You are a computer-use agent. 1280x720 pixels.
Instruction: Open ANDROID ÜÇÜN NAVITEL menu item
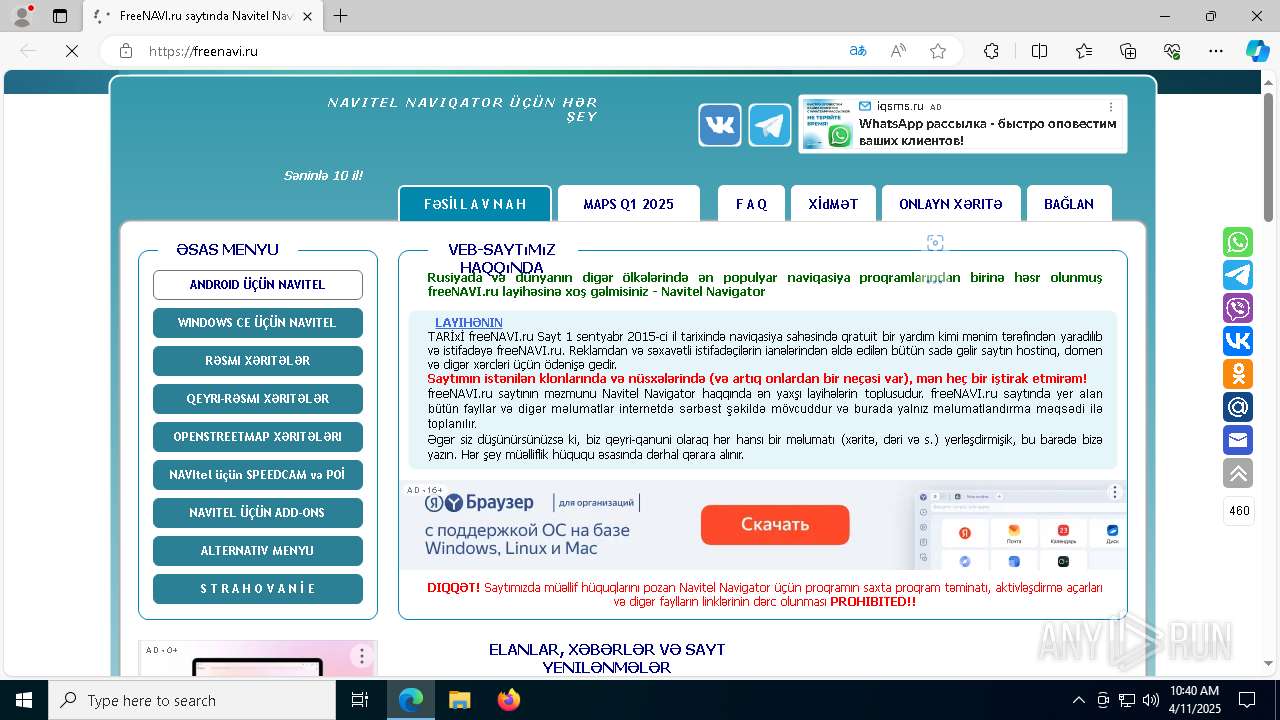point(258,285)
